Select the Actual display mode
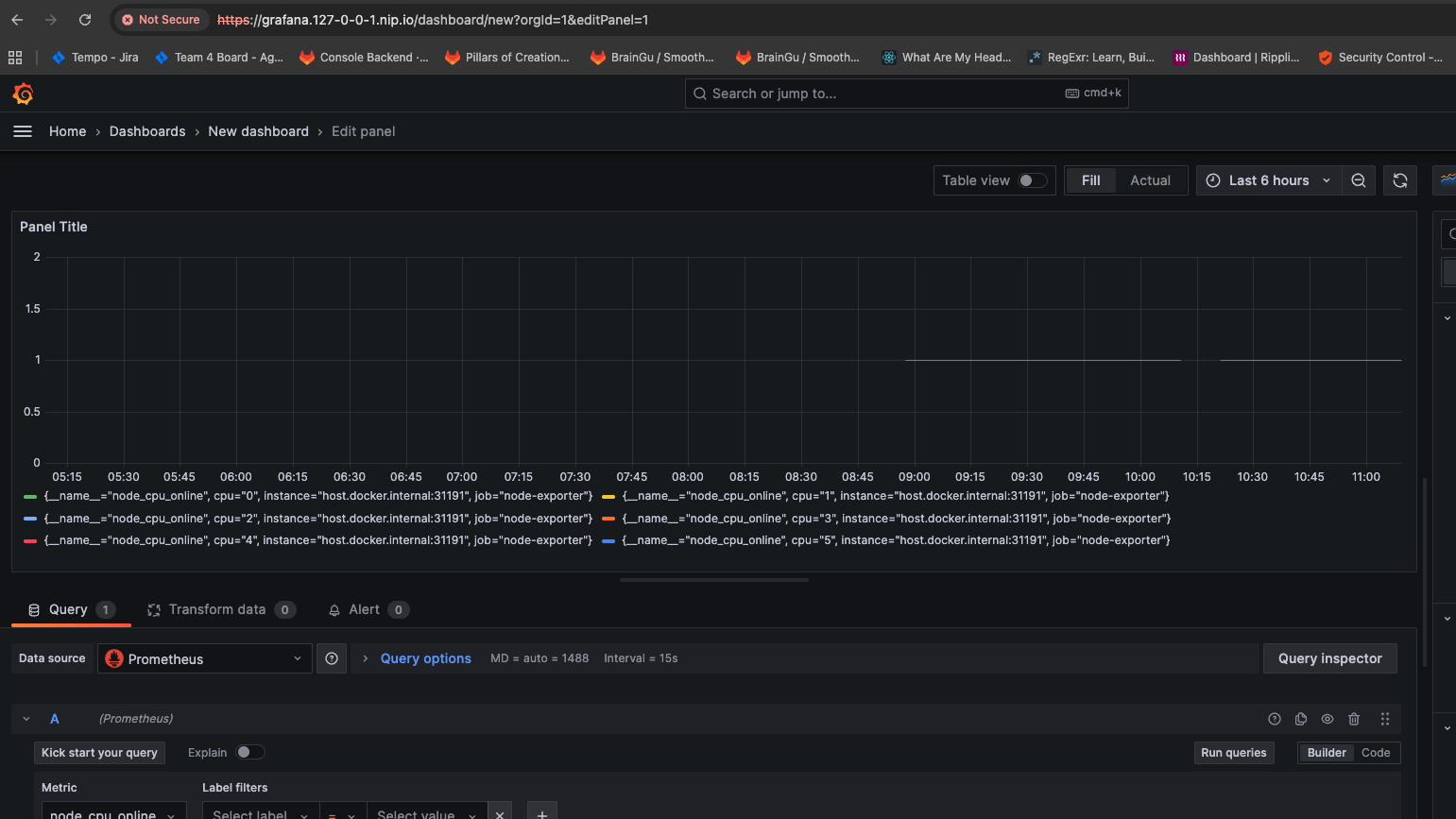The width and height of the screenshot is (1456, 819). (x=1150, y=180)
